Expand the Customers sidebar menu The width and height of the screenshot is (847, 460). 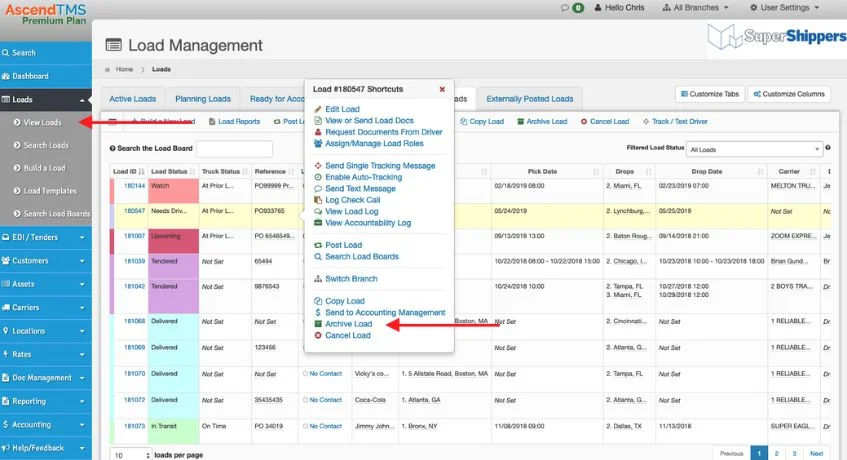coord(82,261)
